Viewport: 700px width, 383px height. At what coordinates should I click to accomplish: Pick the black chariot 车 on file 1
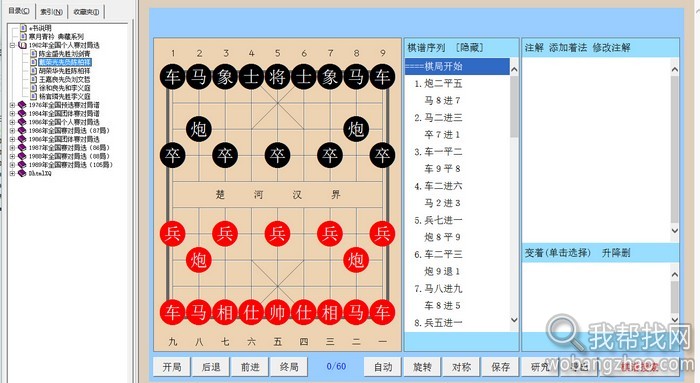[172, 77]
